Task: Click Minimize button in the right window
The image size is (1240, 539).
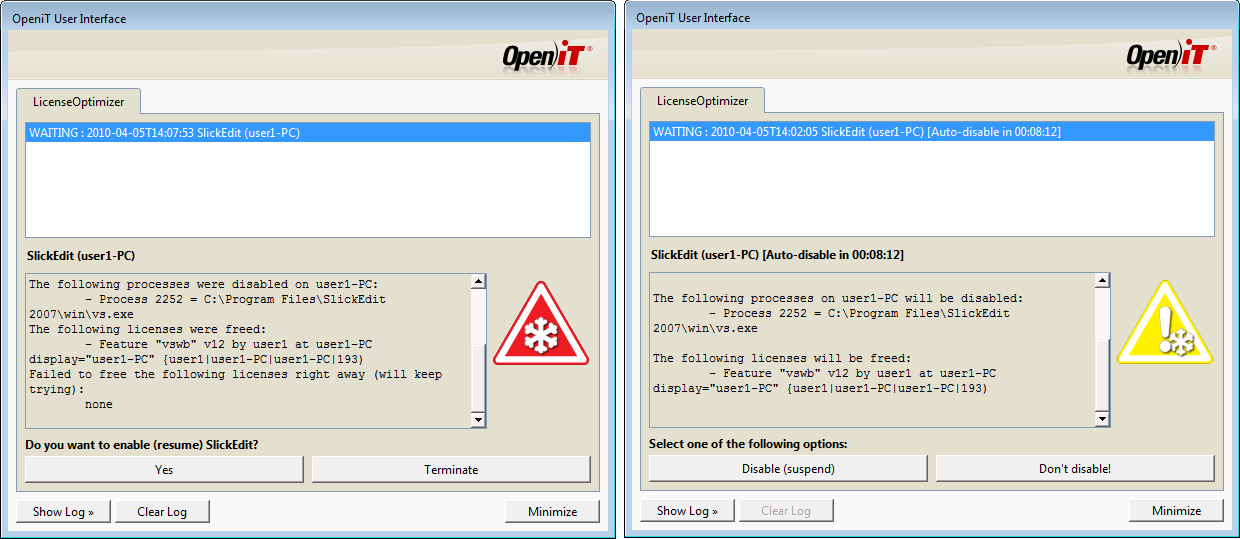Action: [1177, 511]
